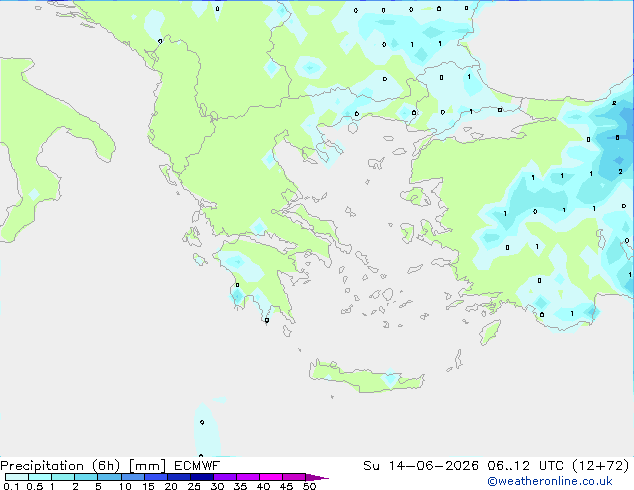Click the "(6h)" interval label
The width and height of the screenshot is (634, 490).
tap(106, 466)
